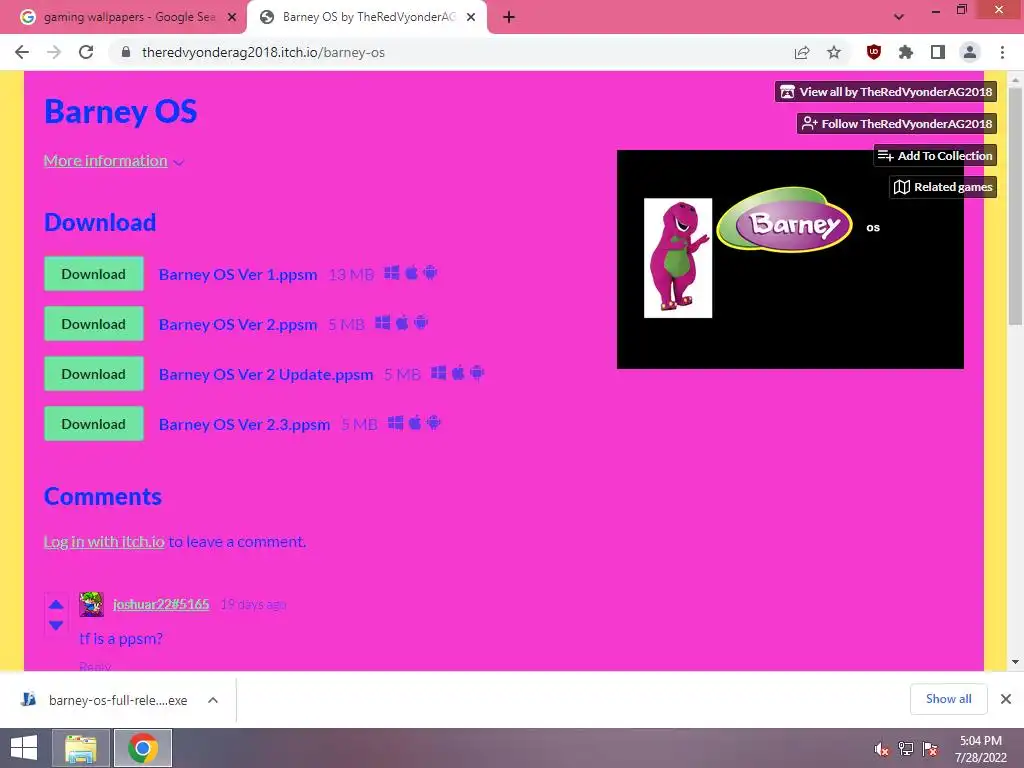The width and height of the screenshot is (1024, 768).
Task: Click the address bar URL
Action: pos(263,52)
